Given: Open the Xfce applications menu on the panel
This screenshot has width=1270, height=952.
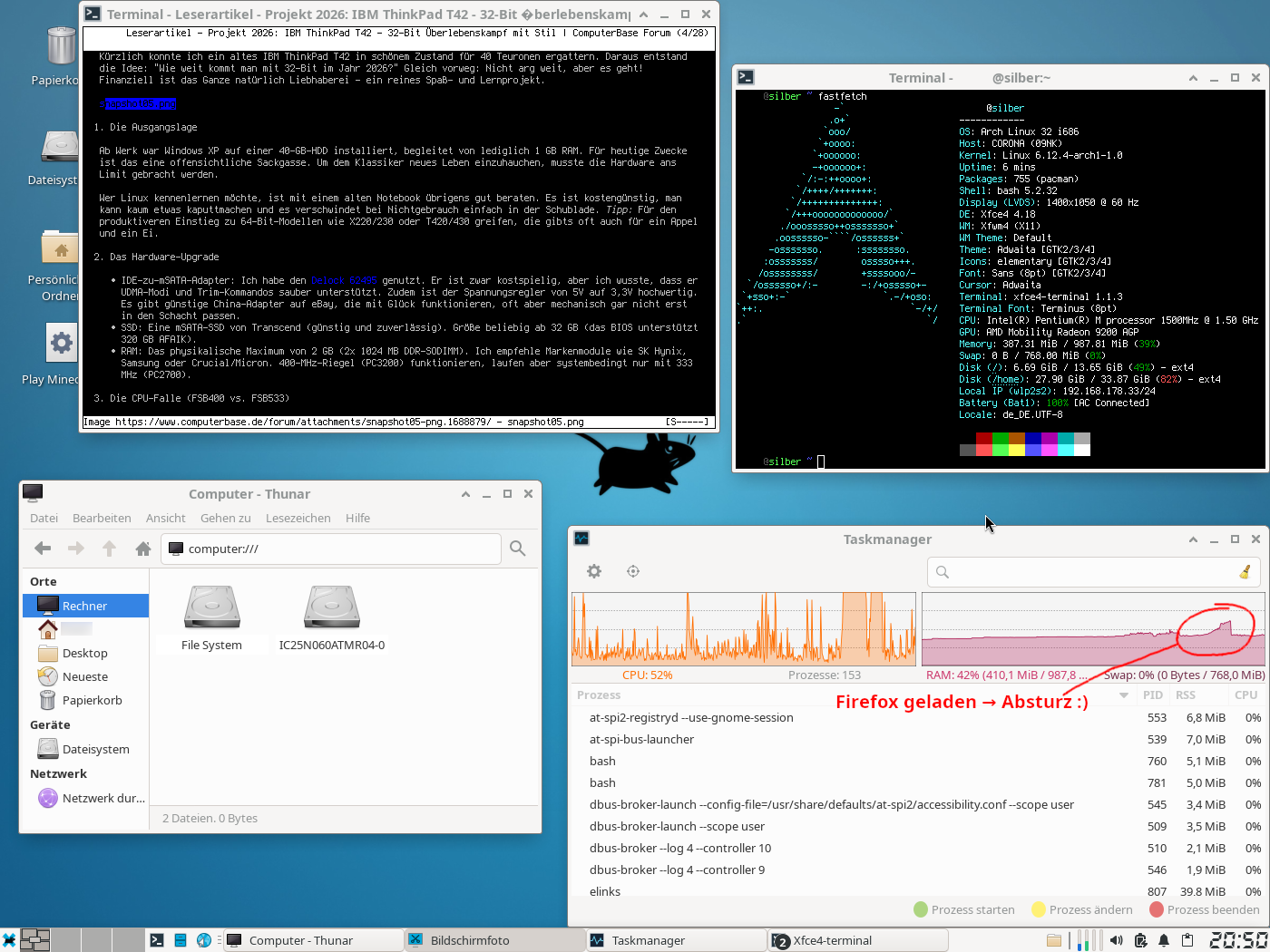Looking at the screenshot, I should point(9,940).
